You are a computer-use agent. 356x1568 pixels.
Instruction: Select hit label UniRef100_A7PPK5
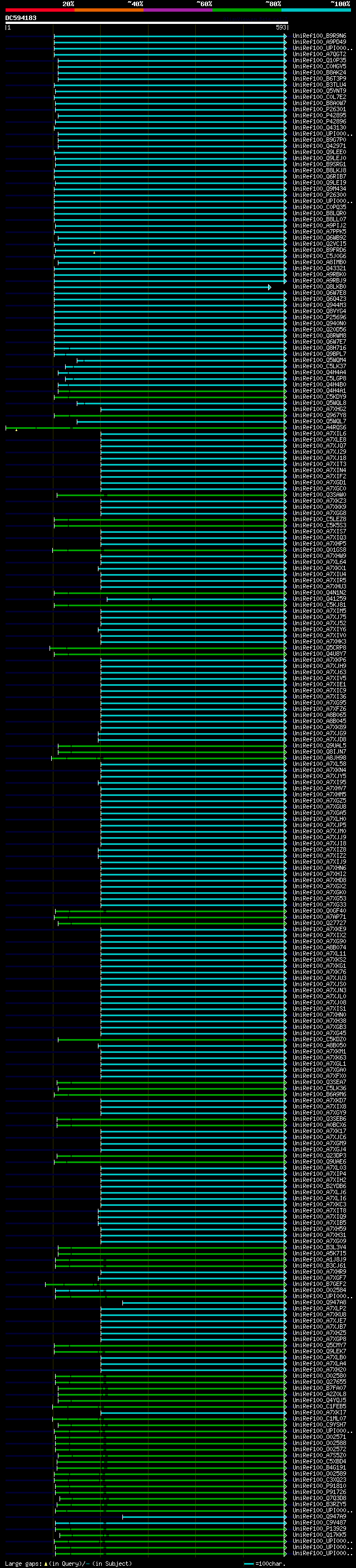coord(319,231)
